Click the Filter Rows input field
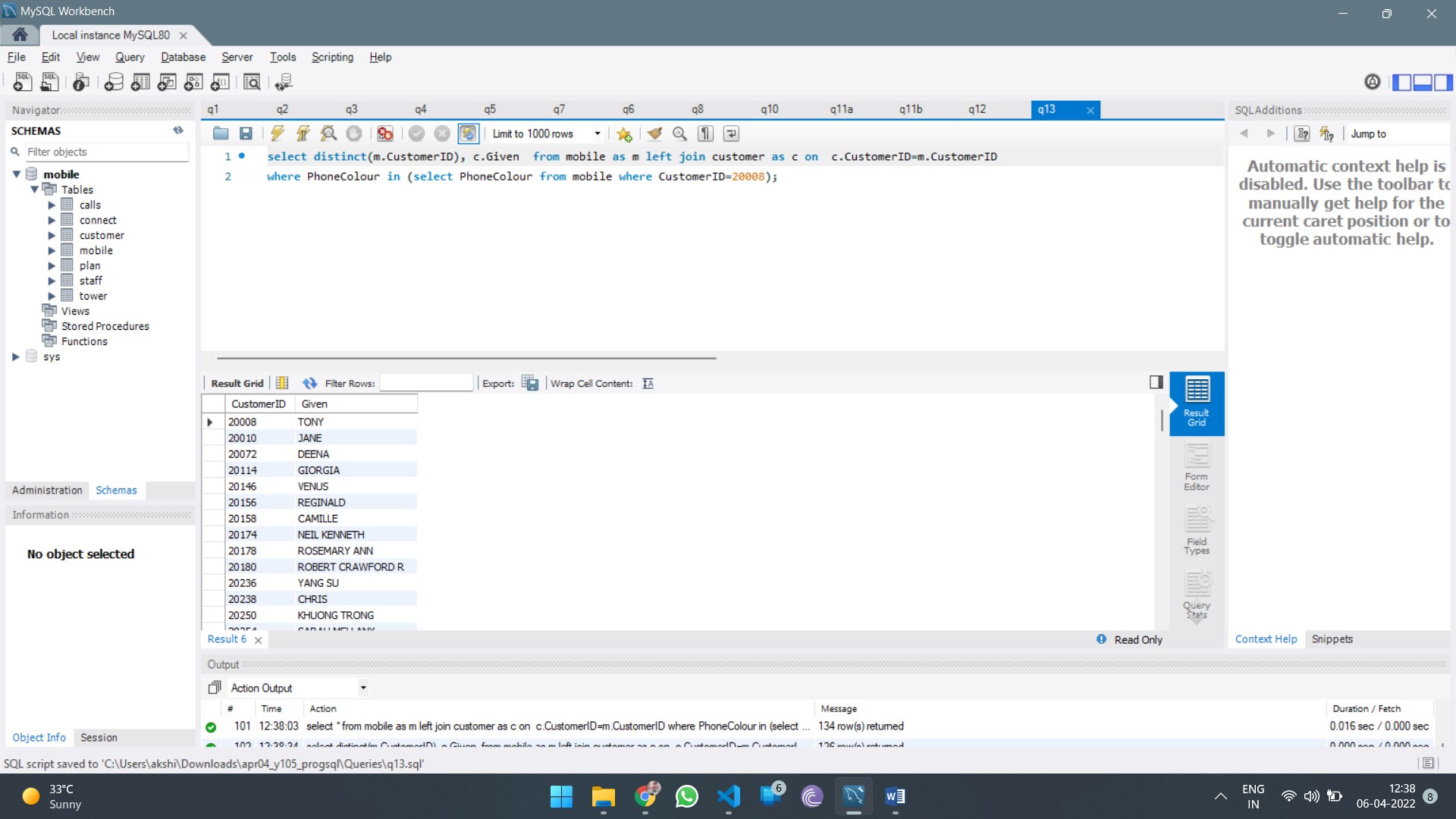The width and height of the screenshot is (1456, 819). click(426, 383)
